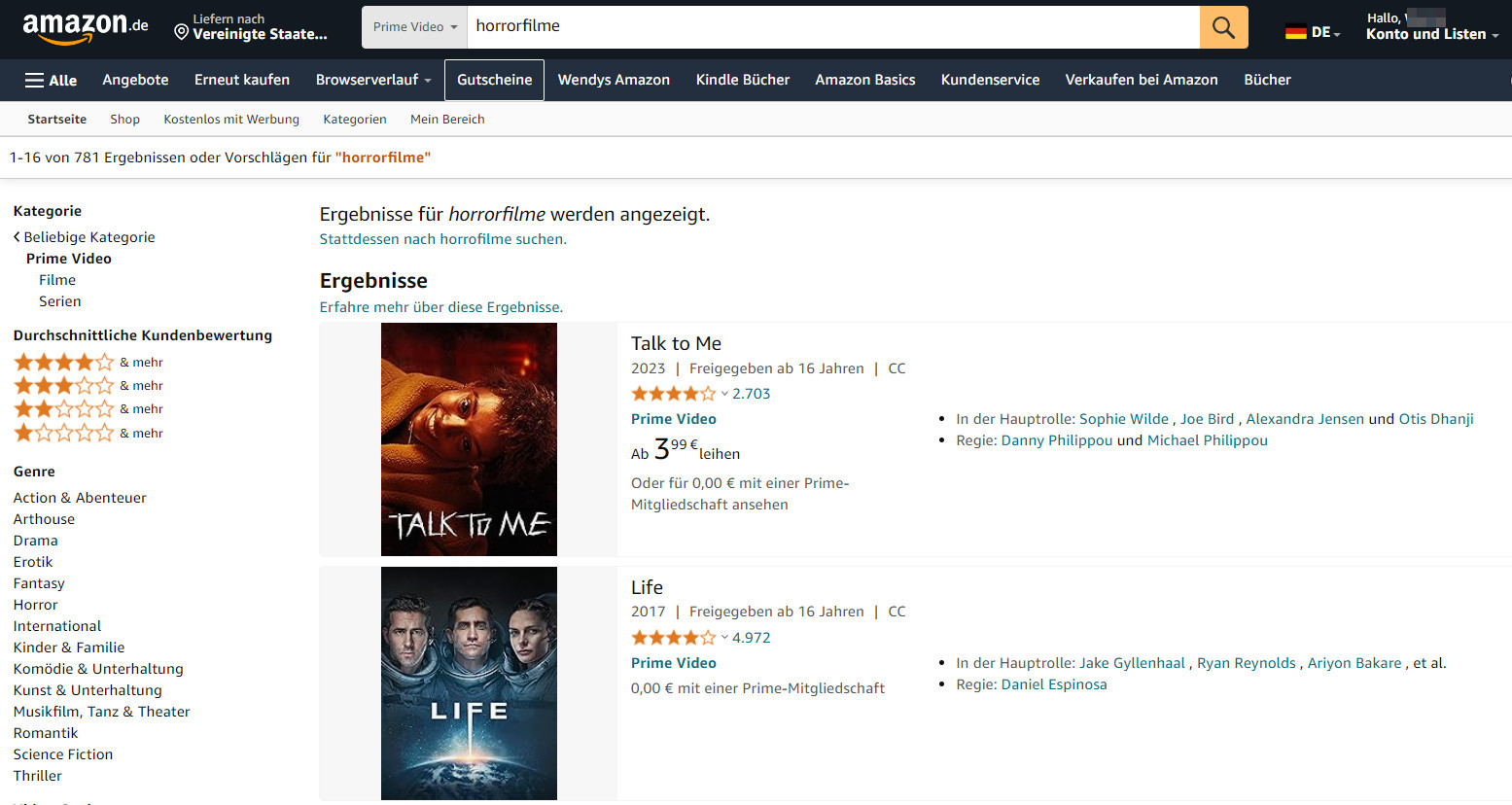Click actor Sophie Wilde
Image resolution: width=1512 pixels, height=805 pixels.
point(1123,419)
